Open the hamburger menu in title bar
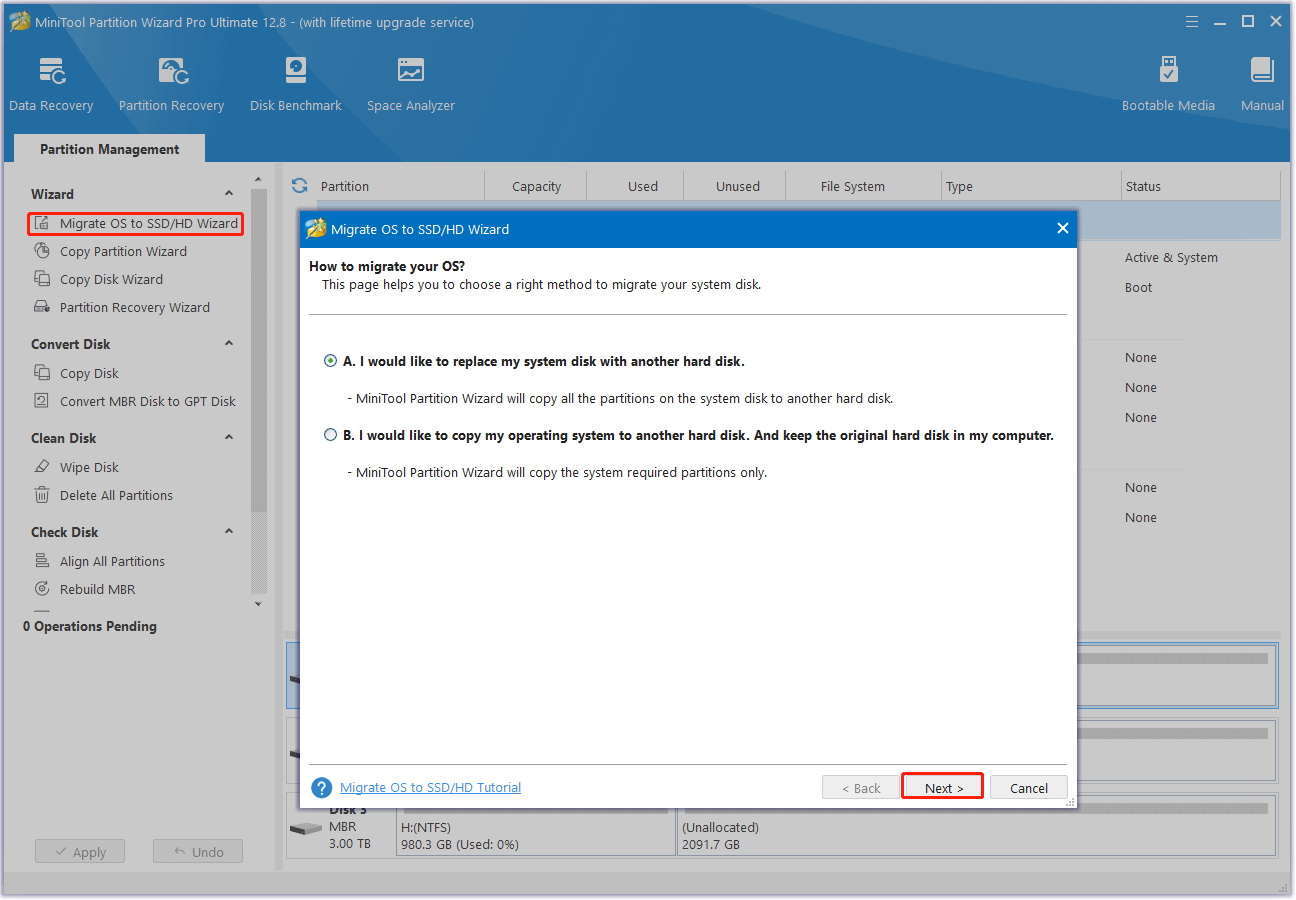 tap(1191, 21)
